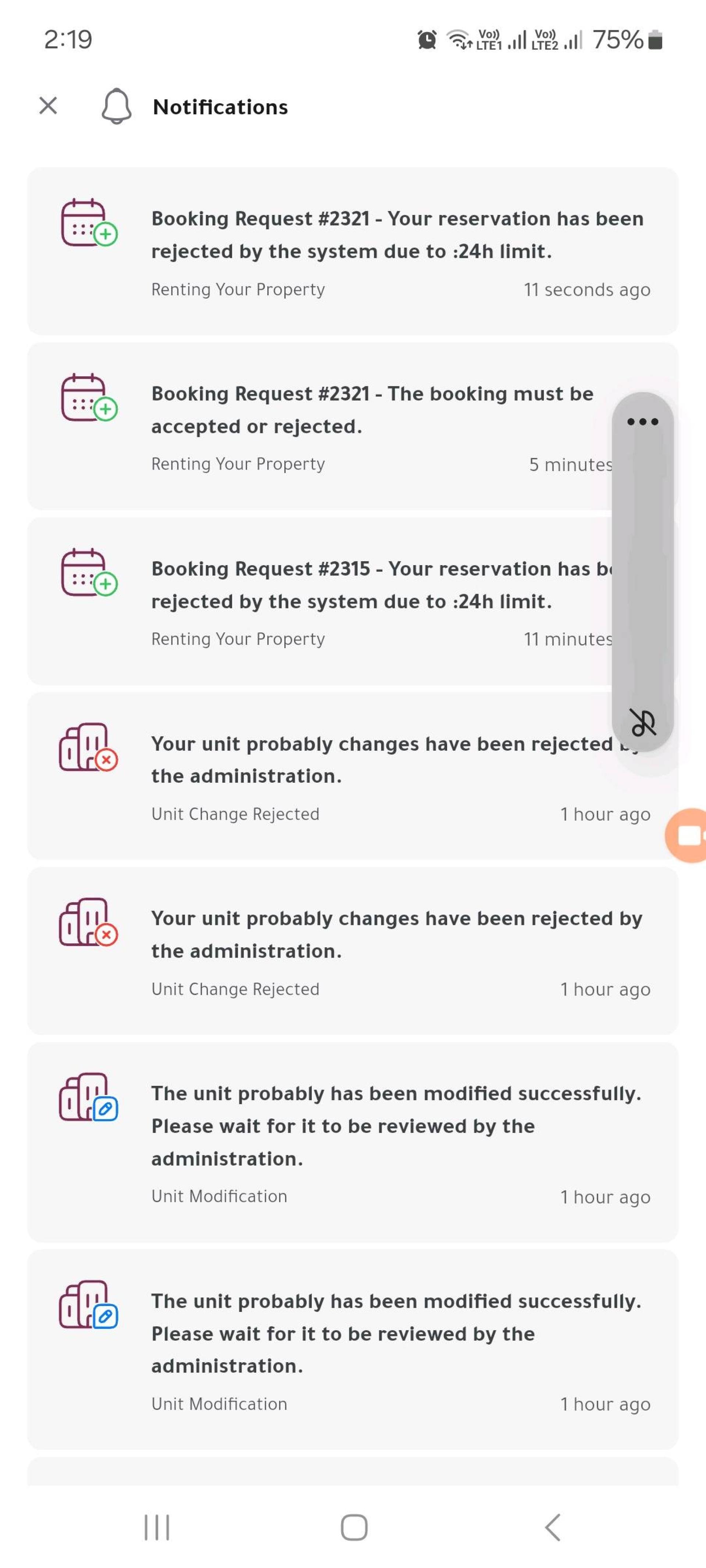Toggle the mute sound icon on floating panel
The height and width of the screenshot is (1568, 706).
tap(643, 722)
